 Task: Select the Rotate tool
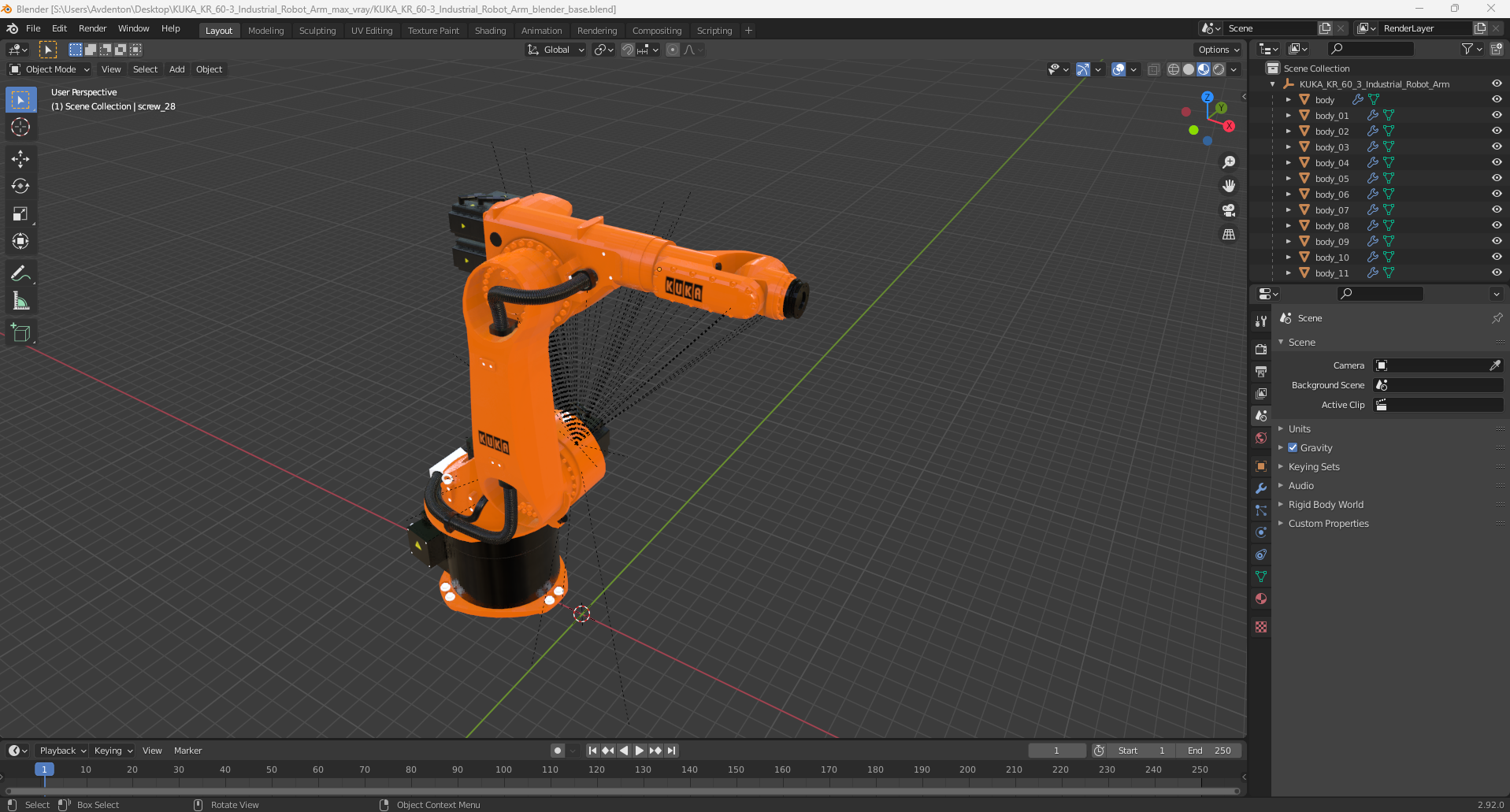(20, 187)
